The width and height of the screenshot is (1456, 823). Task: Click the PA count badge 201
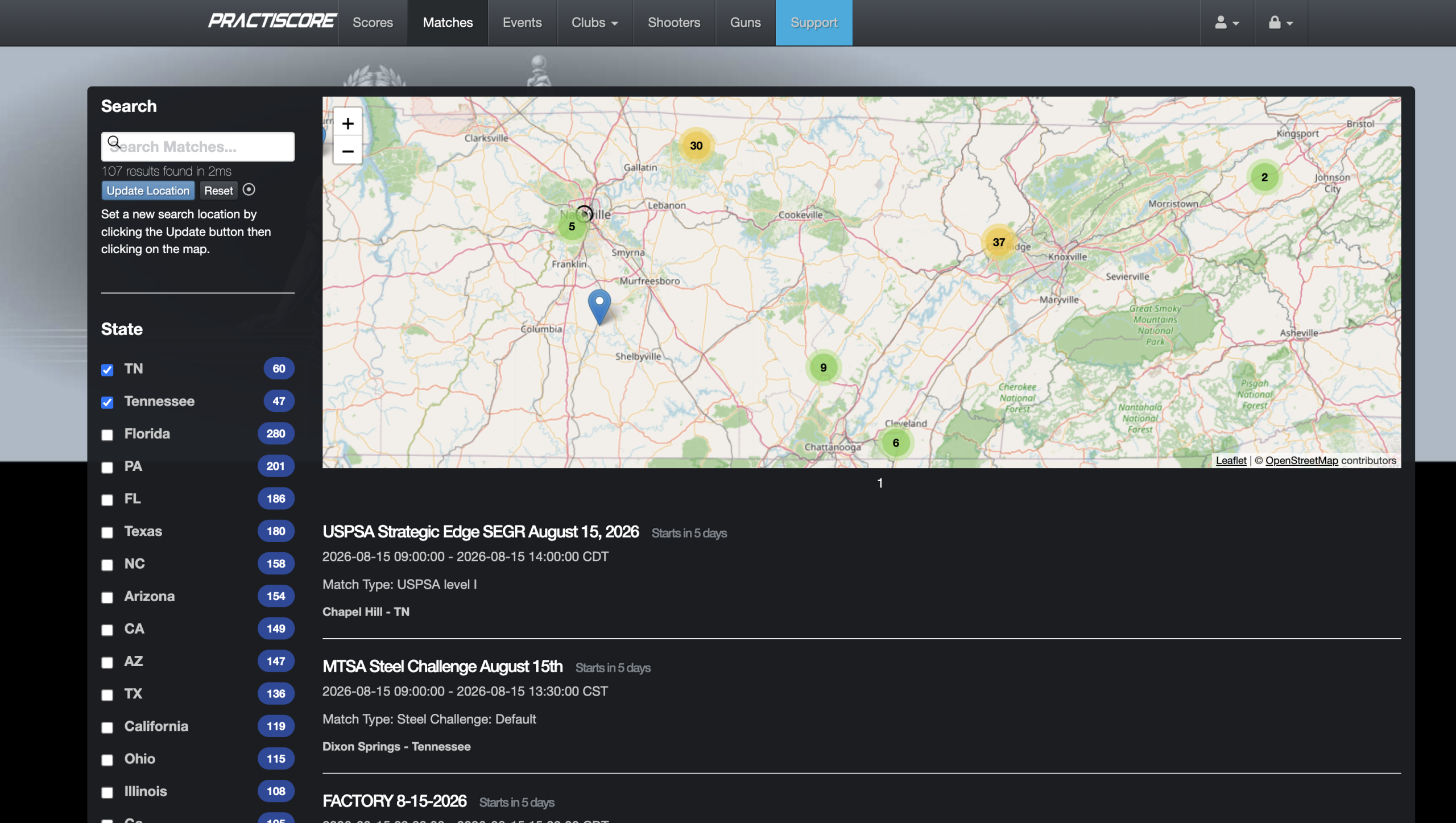[x=276, y=466]
